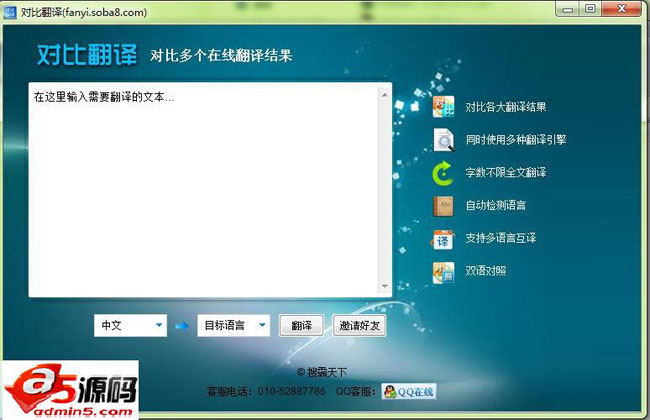Image resolution: width=650 pixels, height=420 pixels.
Task: Click the 对比各大翻译结果 text
Action: coord(505,107)
